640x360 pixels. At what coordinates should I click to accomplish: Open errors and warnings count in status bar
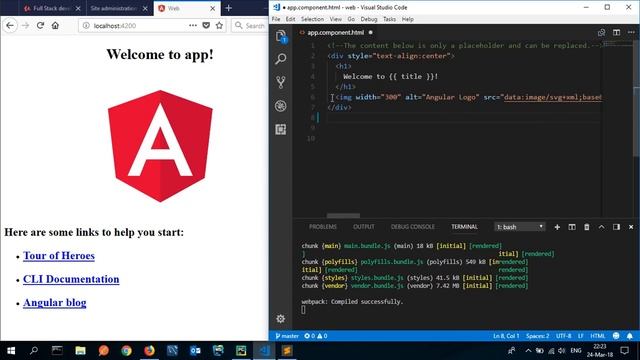tap(316, 336)
